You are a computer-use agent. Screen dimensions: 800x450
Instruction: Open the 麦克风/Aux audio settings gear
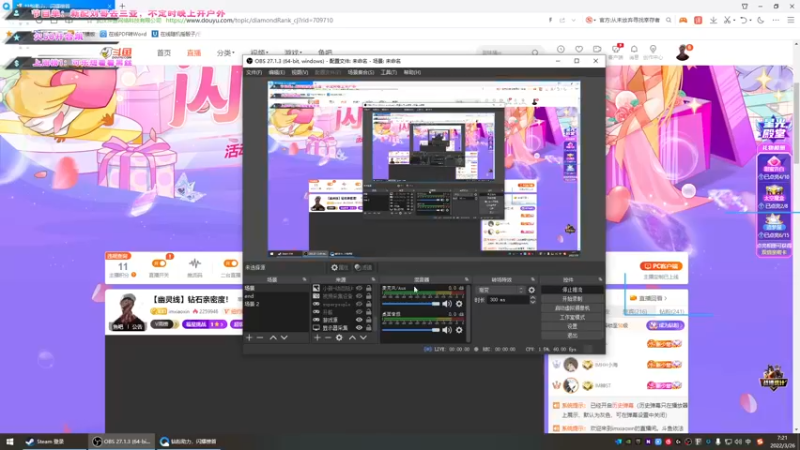coord(459,304)
